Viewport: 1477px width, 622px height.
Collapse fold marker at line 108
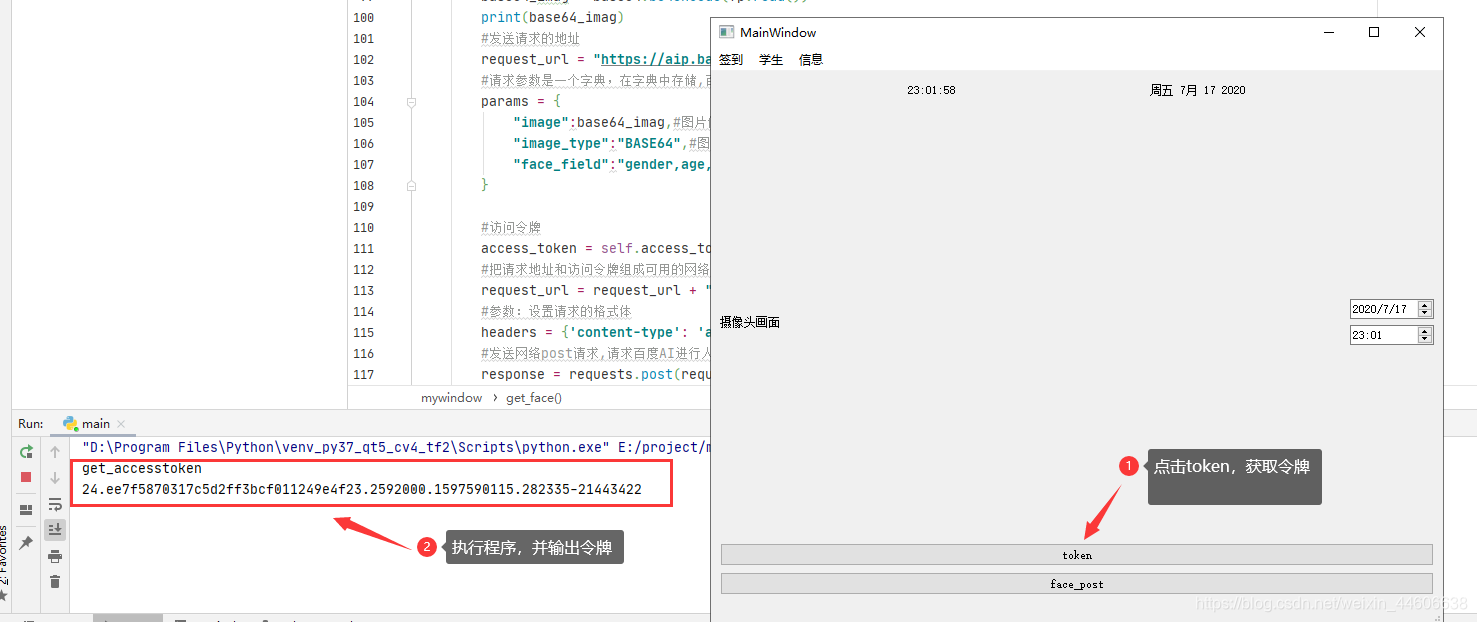tap(411, 185)
